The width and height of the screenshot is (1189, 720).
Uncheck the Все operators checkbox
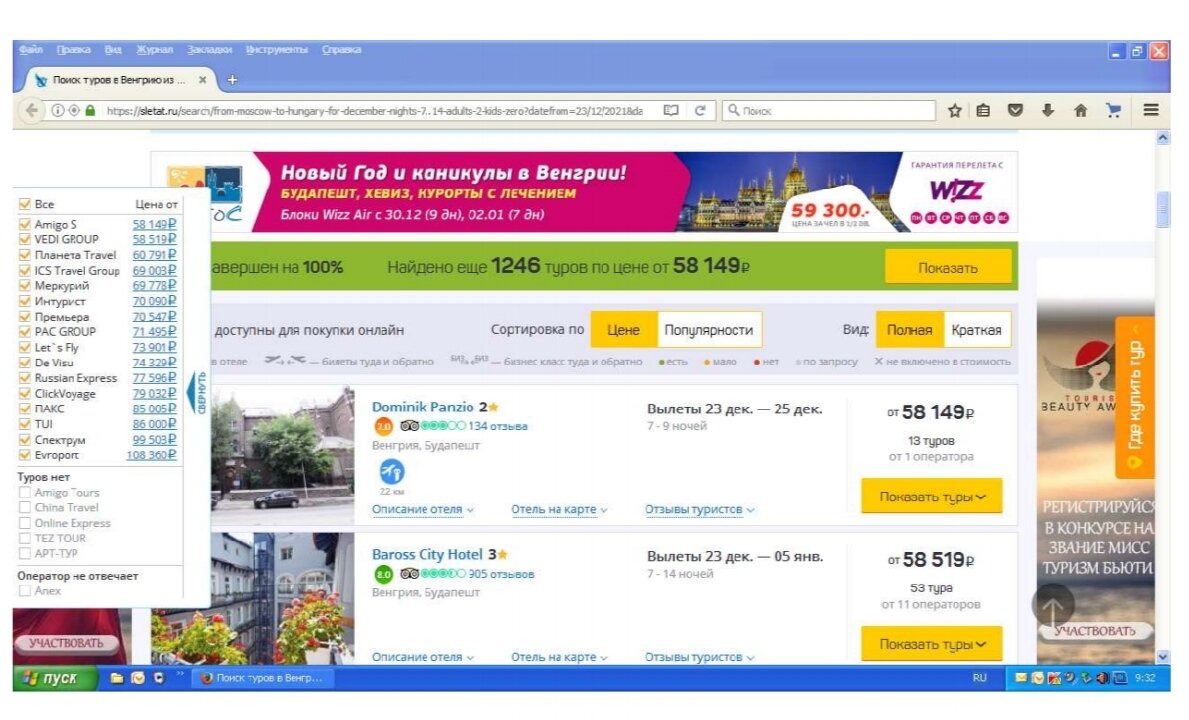[24, 204]
